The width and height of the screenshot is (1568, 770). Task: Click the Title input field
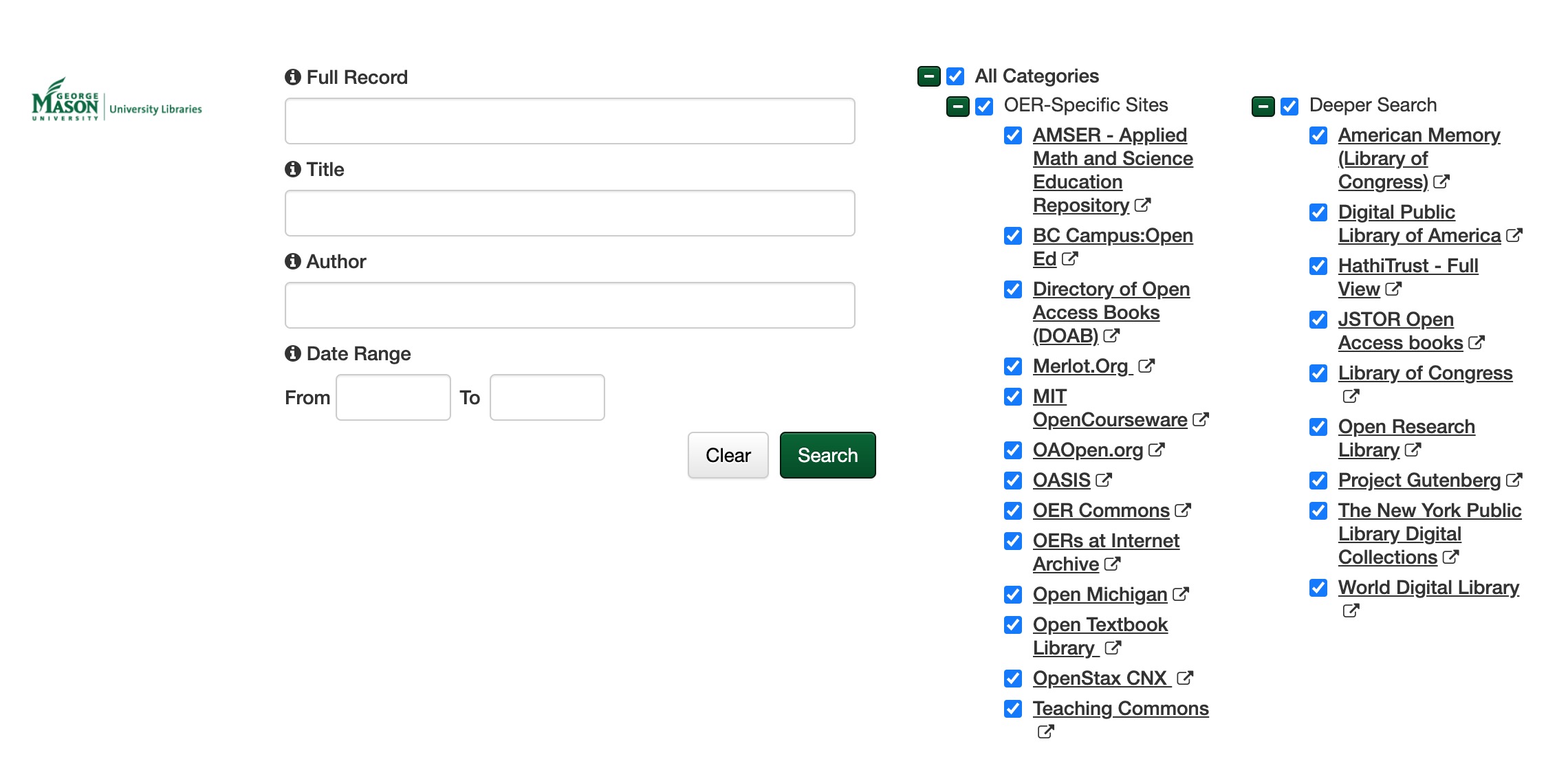tap(570, 213)
